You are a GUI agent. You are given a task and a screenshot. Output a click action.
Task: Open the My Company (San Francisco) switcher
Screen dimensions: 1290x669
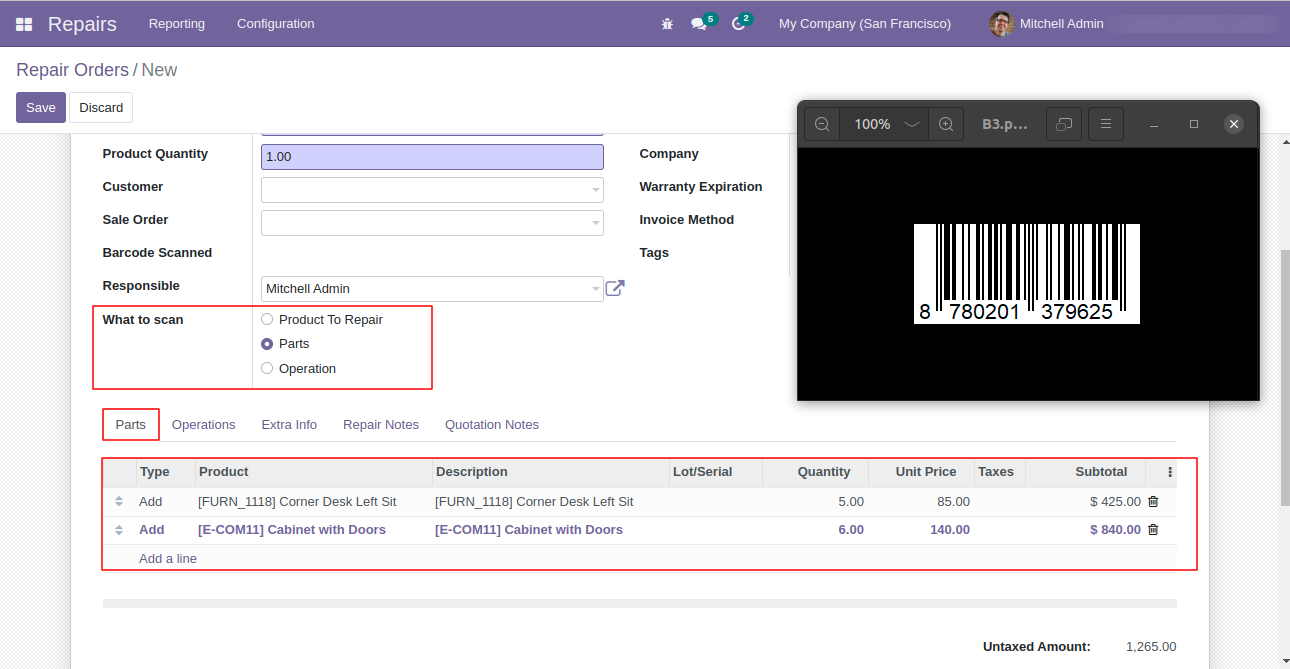(x=865, y=24)
